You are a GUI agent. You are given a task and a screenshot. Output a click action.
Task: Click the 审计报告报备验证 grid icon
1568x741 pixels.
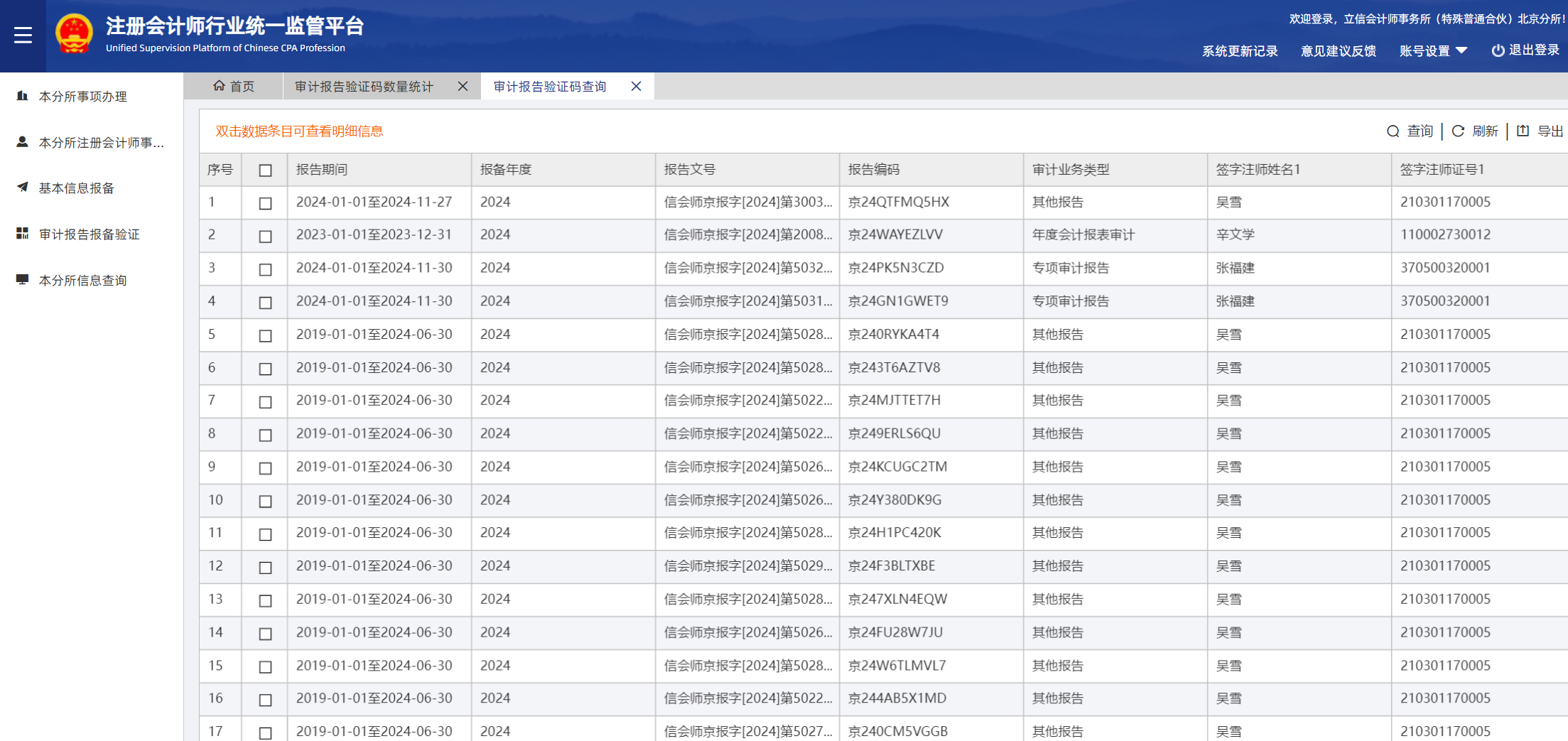point(23,234)
